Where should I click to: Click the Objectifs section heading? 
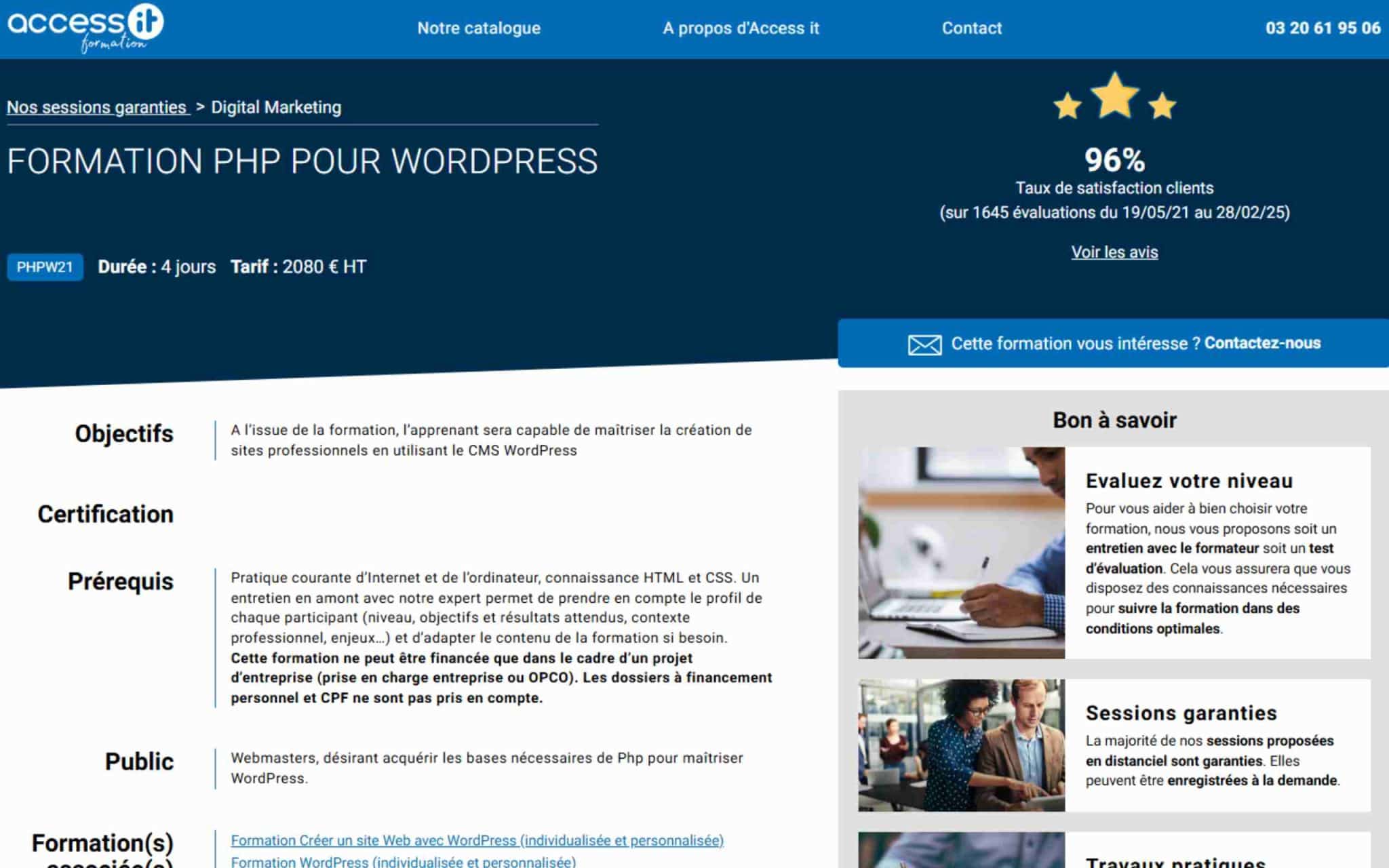[124, 433]
